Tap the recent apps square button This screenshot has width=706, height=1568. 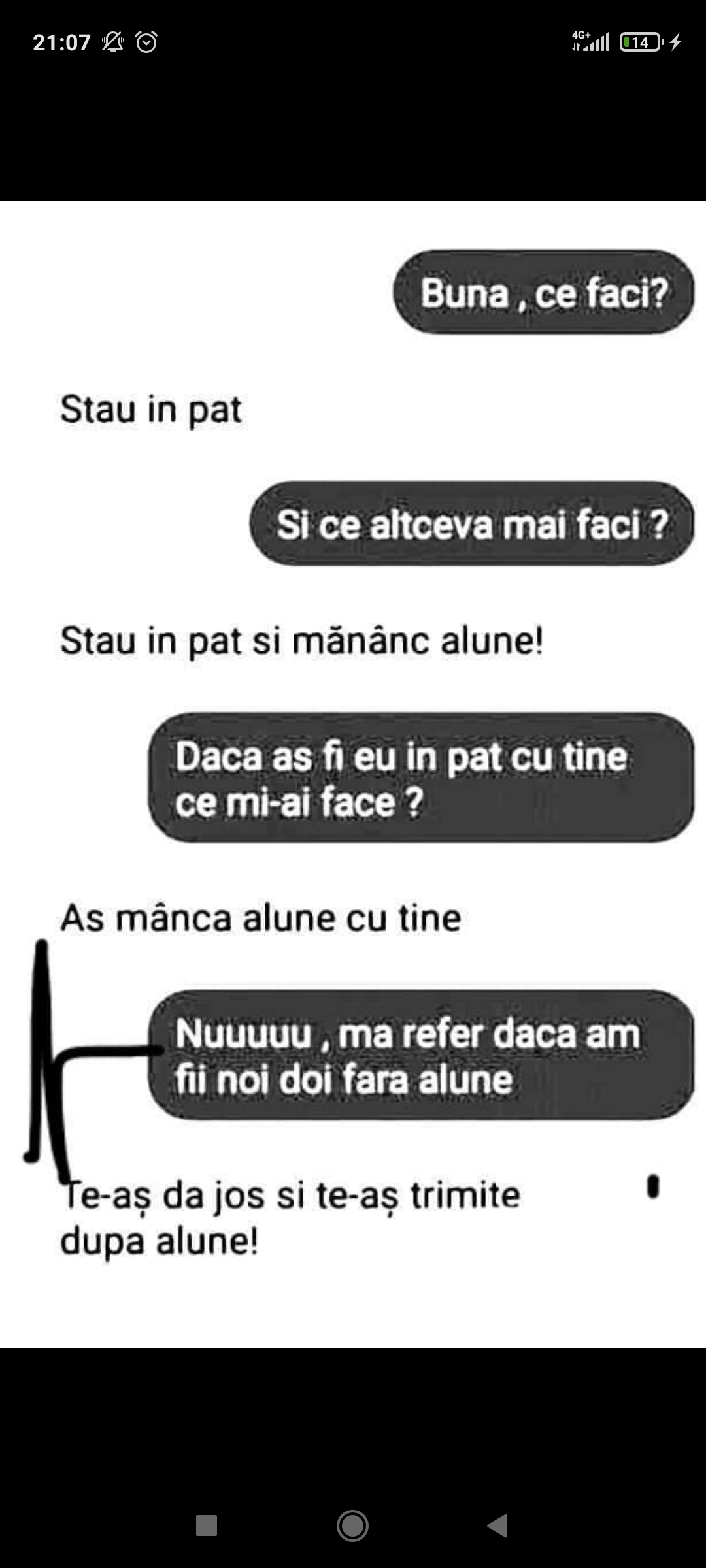(x=207, y=1526)
